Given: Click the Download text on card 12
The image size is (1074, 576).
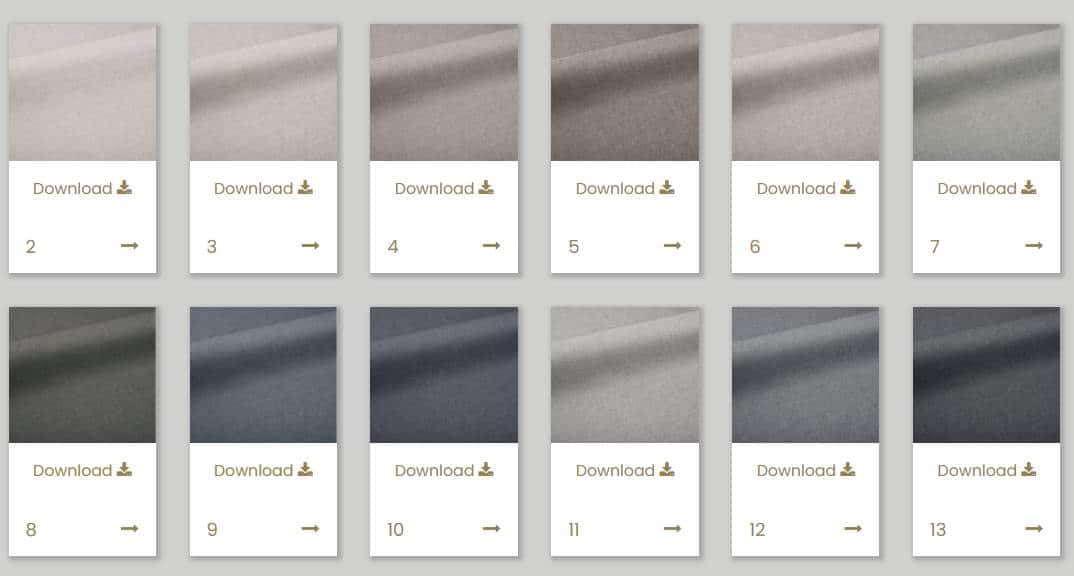Looking at the screenshot, I should click(796, 471).
